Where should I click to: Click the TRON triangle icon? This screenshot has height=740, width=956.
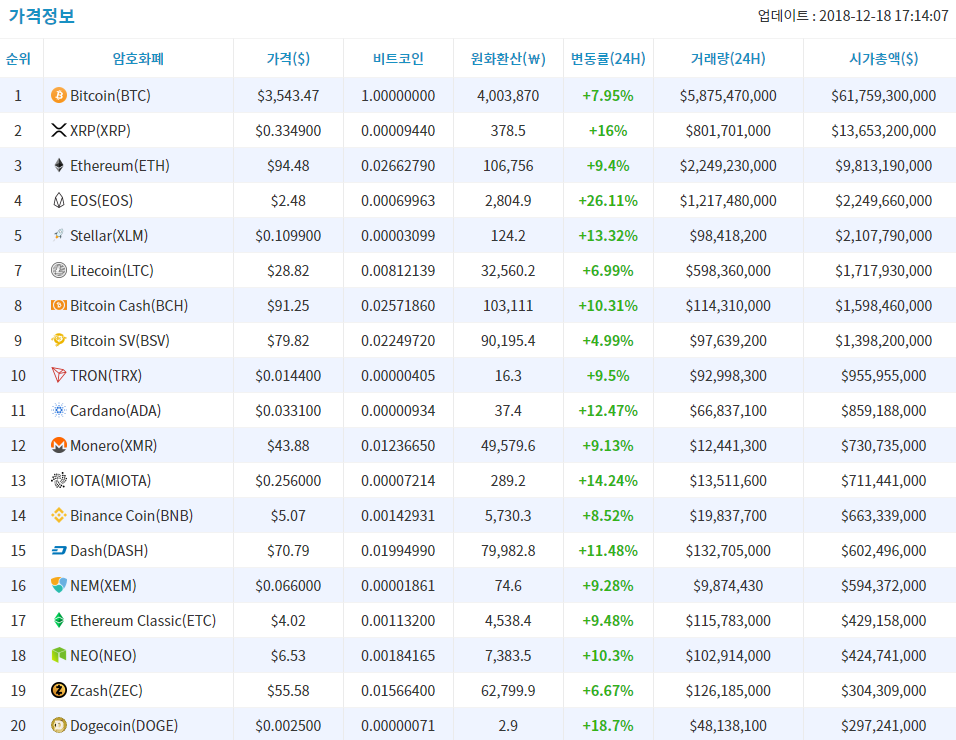pyautogui.click(x=59, y=375)
